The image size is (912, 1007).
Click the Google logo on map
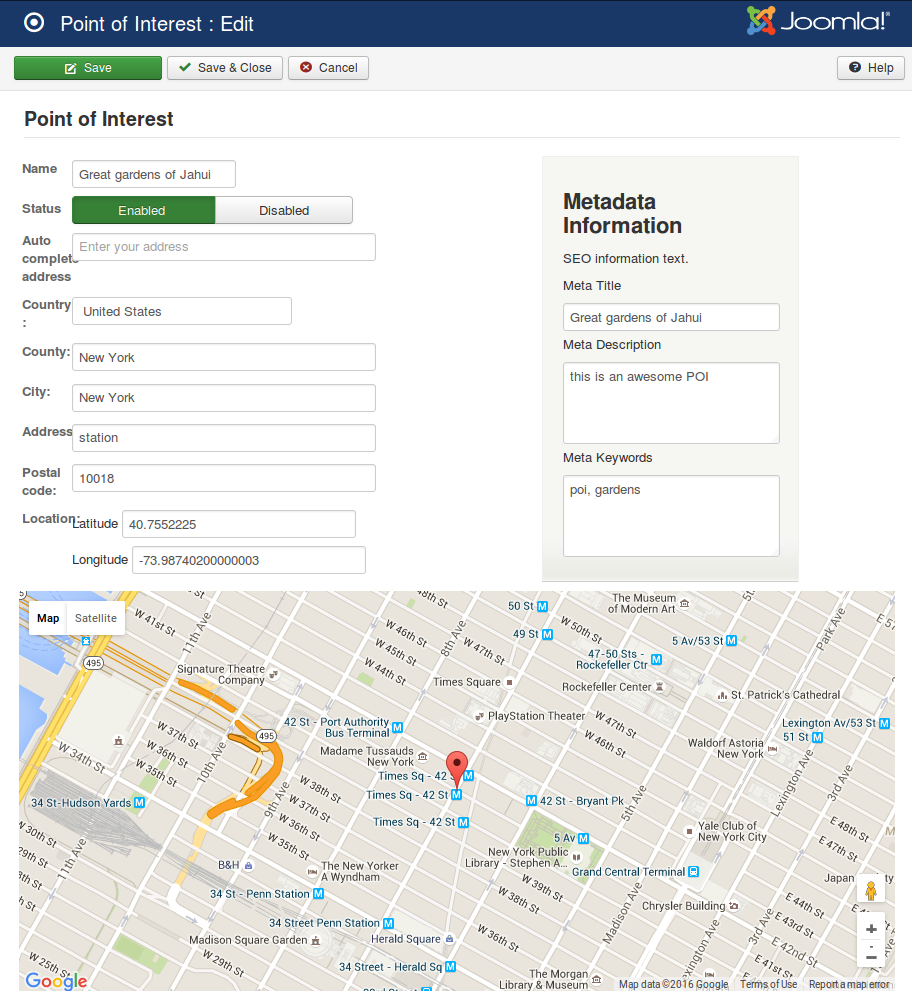[56, 981]
